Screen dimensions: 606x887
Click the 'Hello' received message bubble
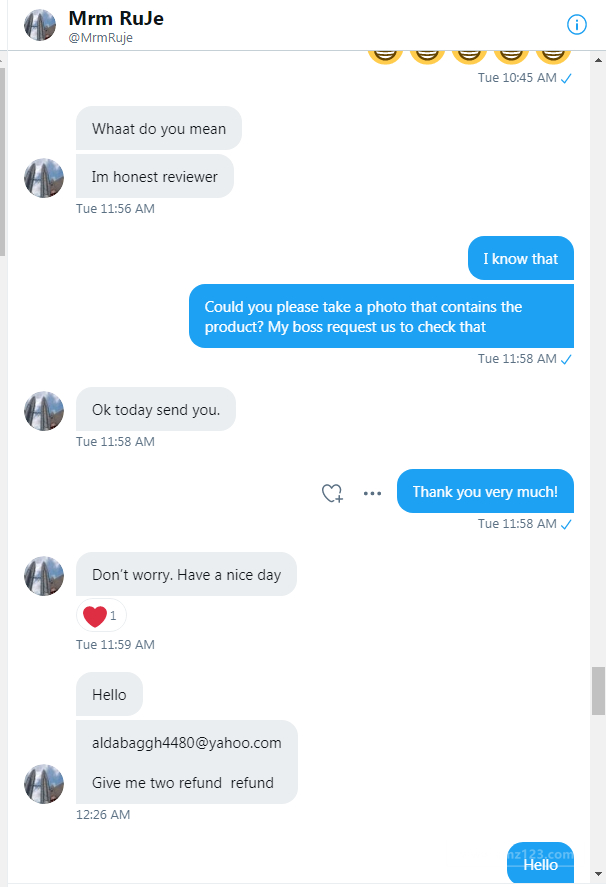point(109,695)
